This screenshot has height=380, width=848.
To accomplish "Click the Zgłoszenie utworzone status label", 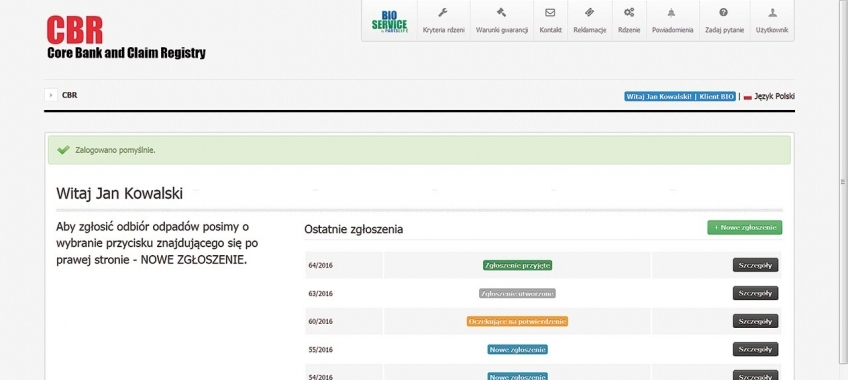I will tap(517, 294).
